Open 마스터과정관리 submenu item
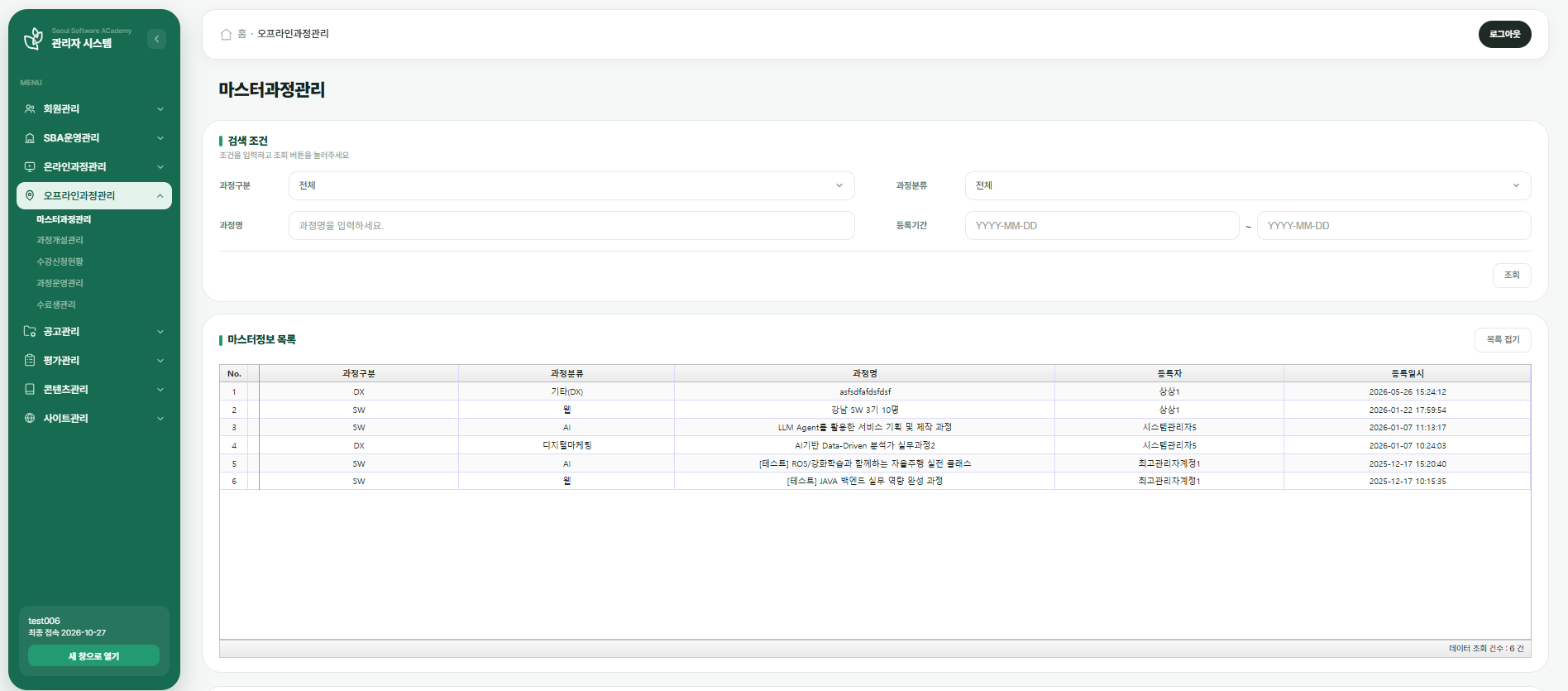This screenshot has height=691, width=1568. 64,219
